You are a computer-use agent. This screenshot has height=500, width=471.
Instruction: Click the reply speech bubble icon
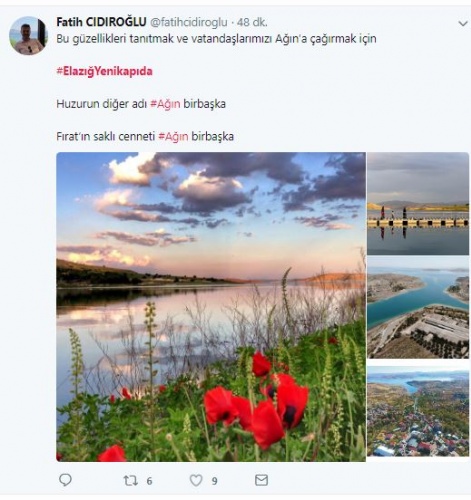click(x=65, y=480)
